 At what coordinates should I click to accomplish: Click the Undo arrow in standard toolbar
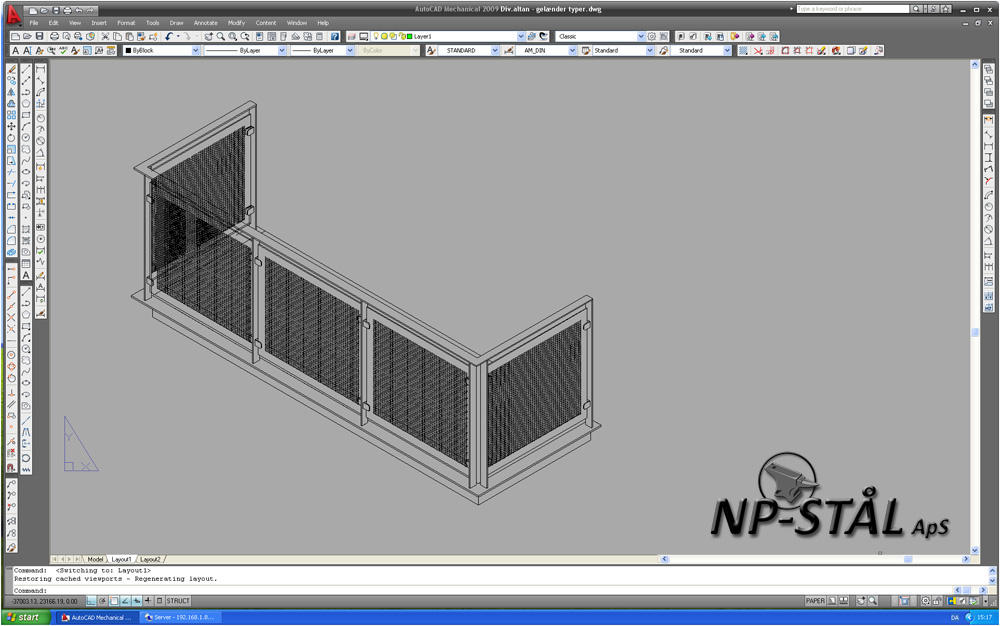point(168,36)
